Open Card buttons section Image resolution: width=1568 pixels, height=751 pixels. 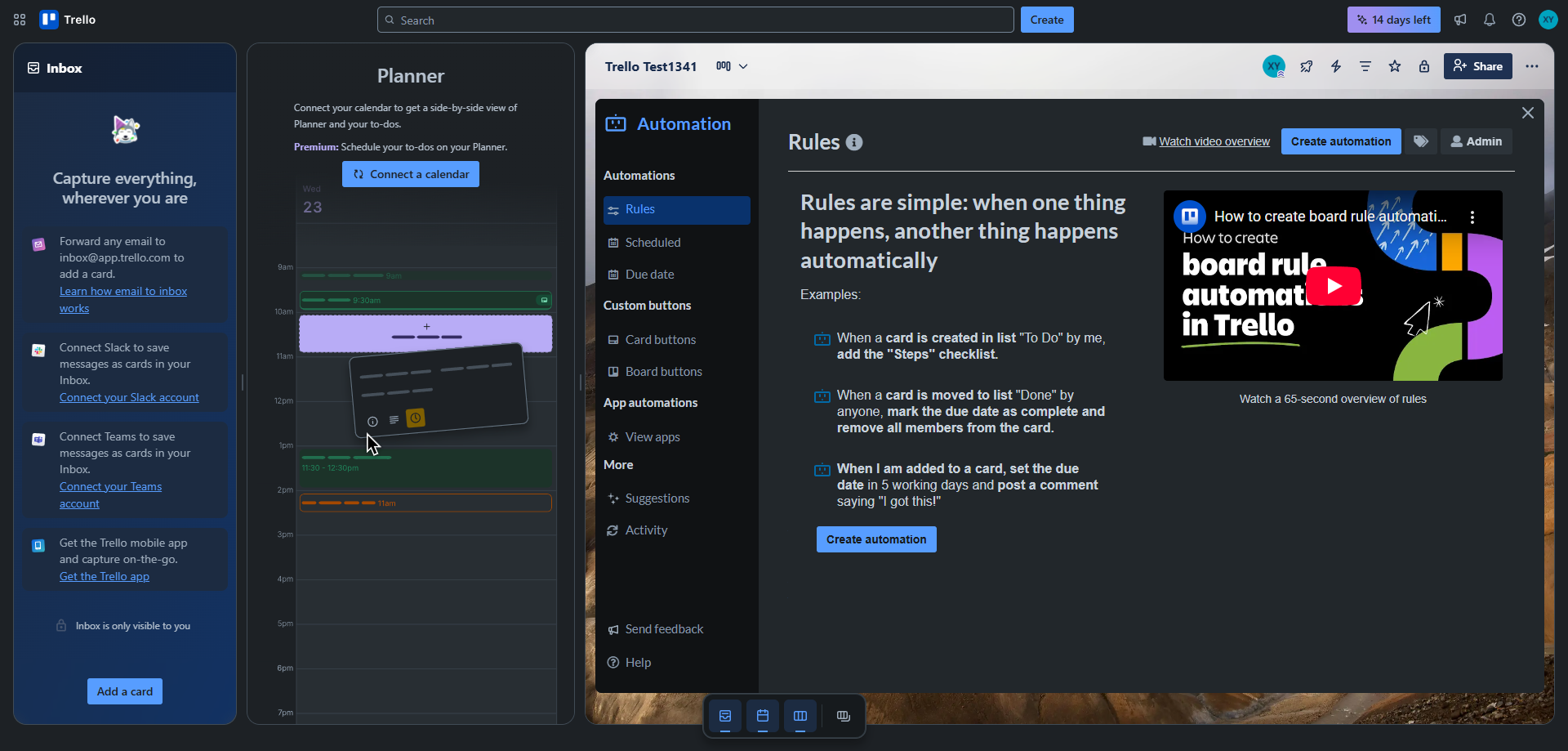click(x=677, y=340)
